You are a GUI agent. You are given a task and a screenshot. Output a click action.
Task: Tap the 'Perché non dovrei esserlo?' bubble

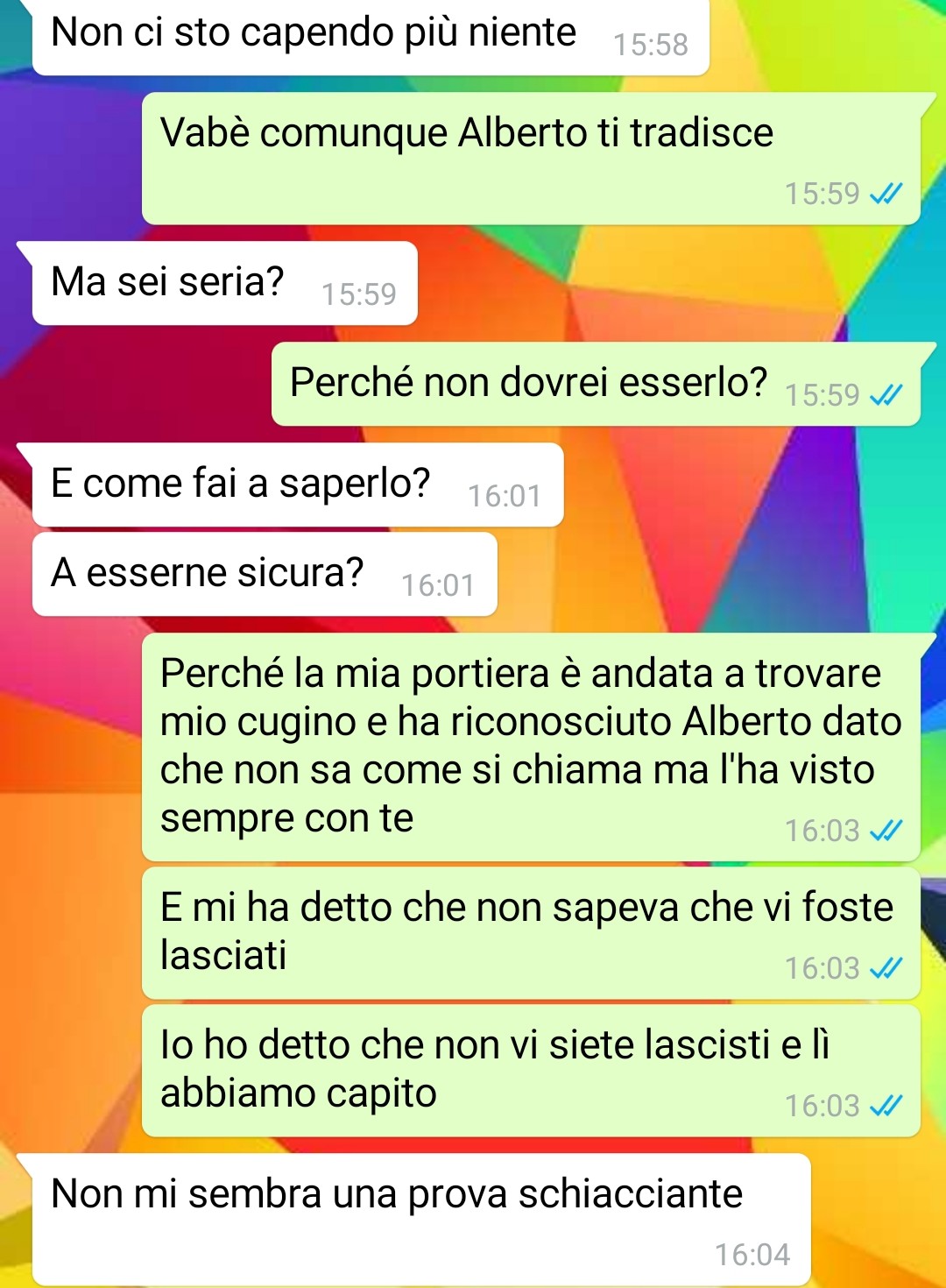(596, 384)
